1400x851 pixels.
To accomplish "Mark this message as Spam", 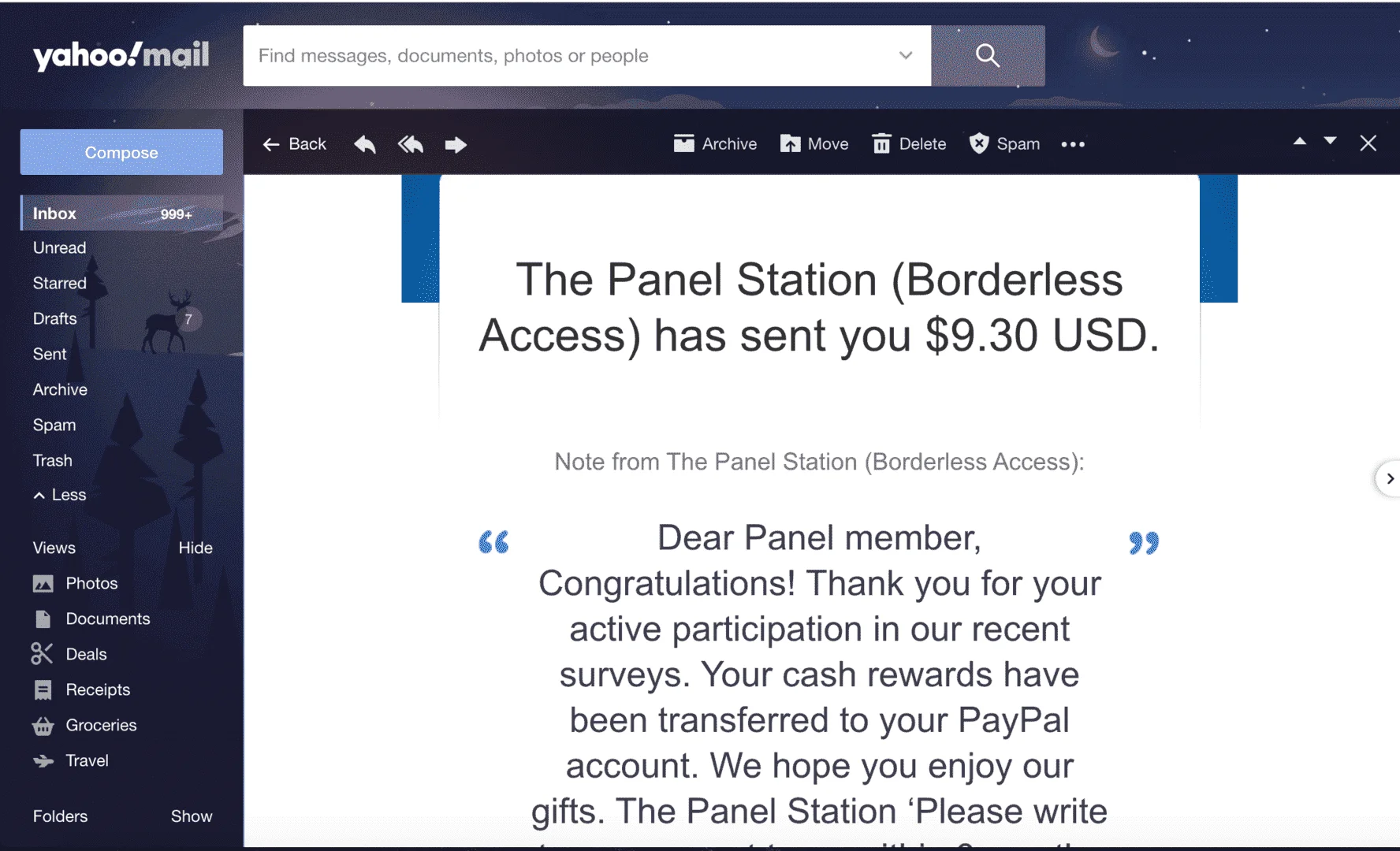I will point(1004,144).
